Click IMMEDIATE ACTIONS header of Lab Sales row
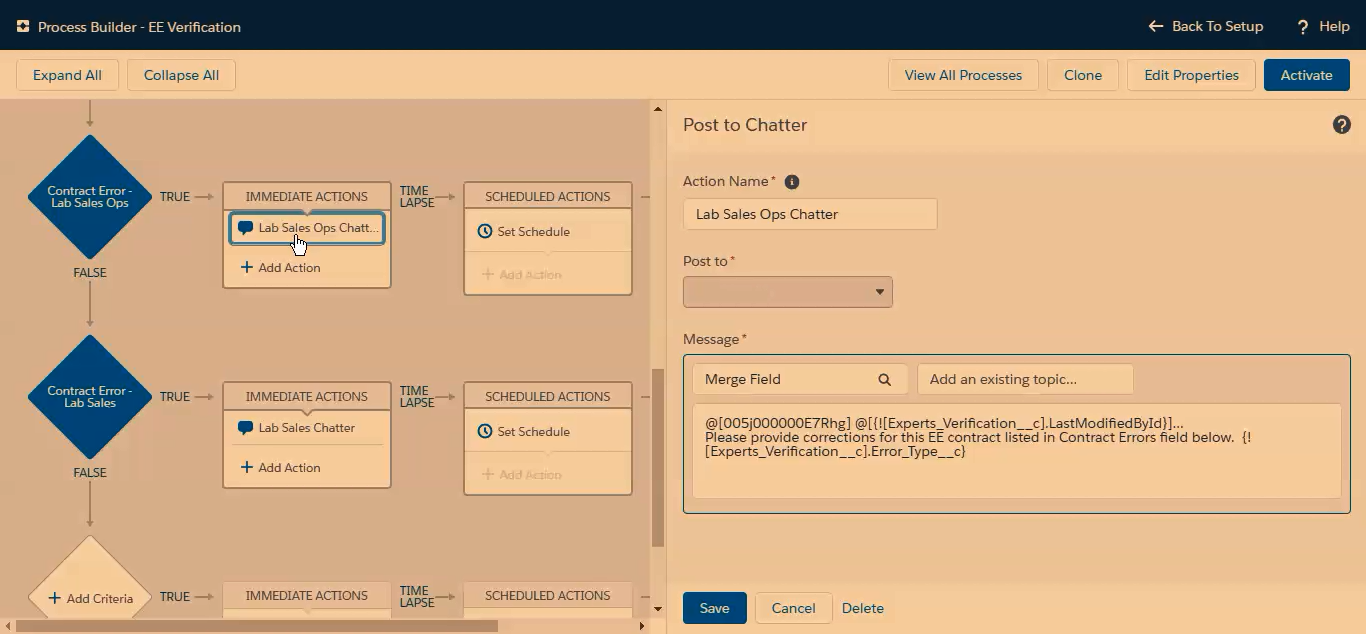The height and width of the screenshot is (634, 1366). tap(307, 397)
